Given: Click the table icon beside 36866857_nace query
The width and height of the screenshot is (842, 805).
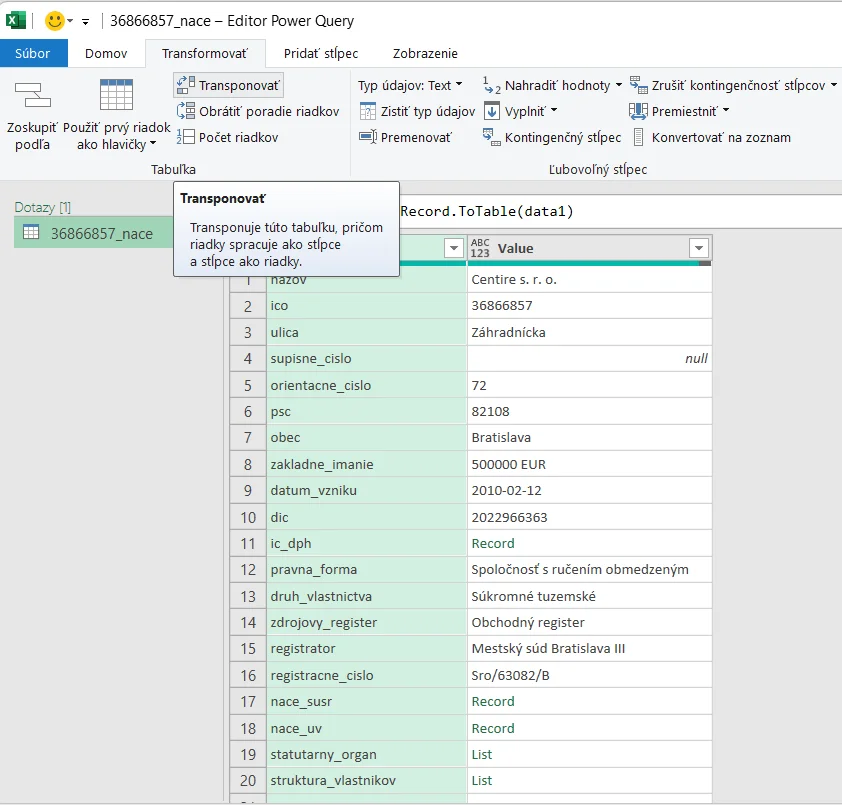Looking at the screenshot, I should 31,233.
